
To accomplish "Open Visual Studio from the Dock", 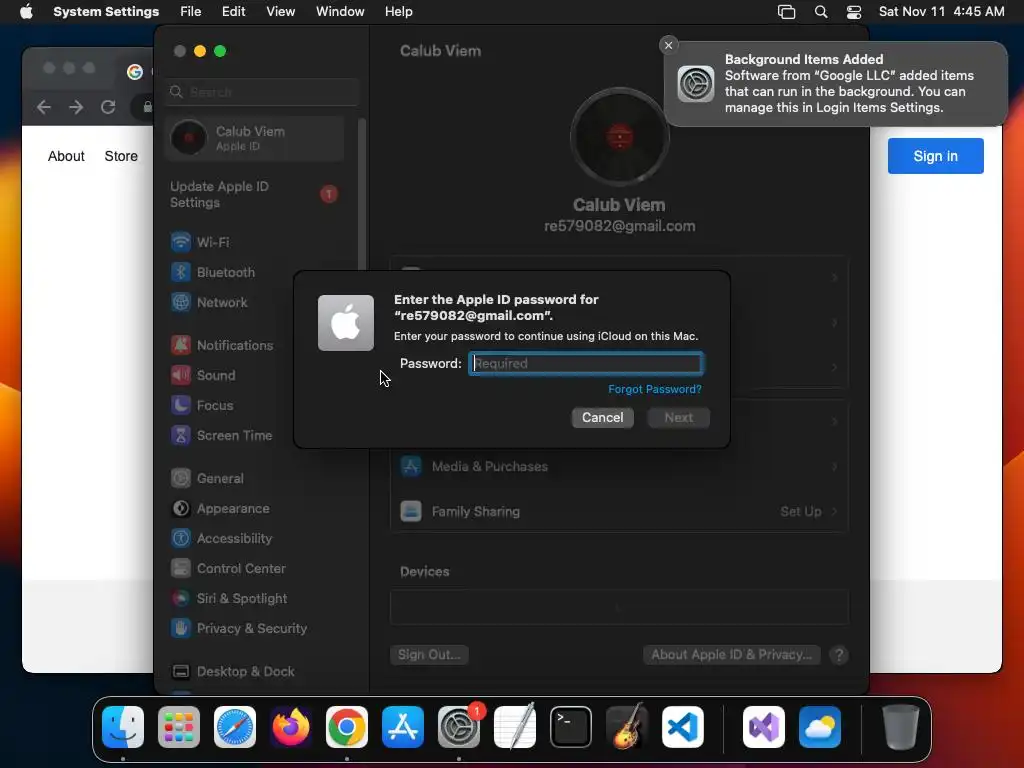I will pos(764,727).
